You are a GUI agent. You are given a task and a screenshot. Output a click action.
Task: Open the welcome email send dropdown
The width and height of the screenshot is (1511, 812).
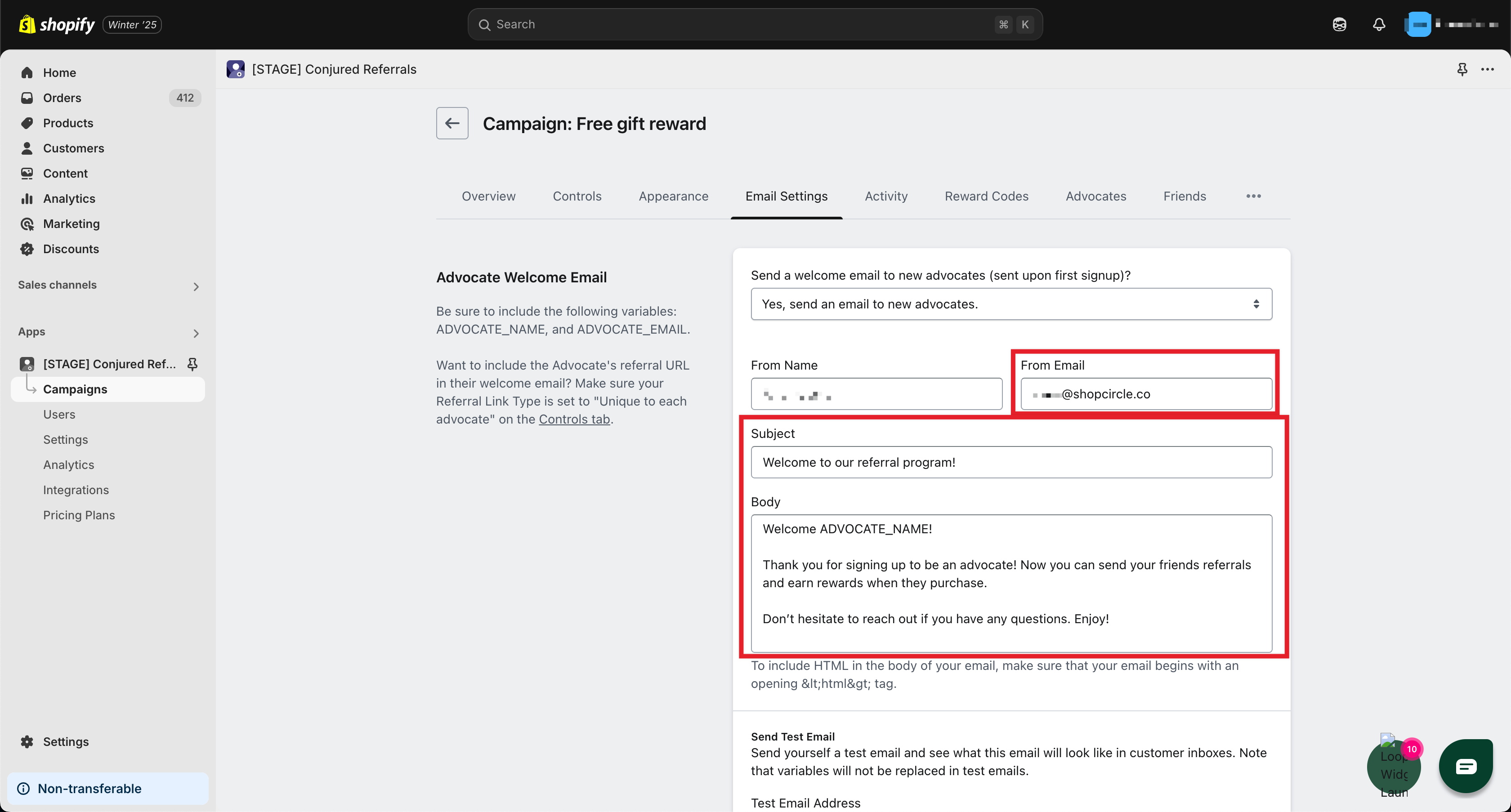click(1010, 303)
